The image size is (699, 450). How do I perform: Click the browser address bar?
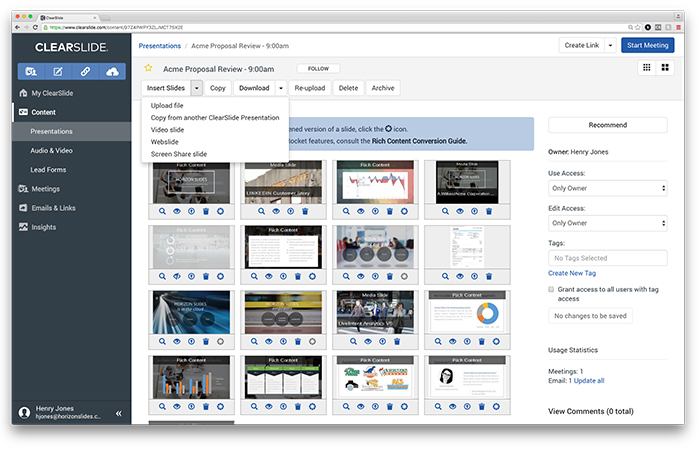[334, 28]
